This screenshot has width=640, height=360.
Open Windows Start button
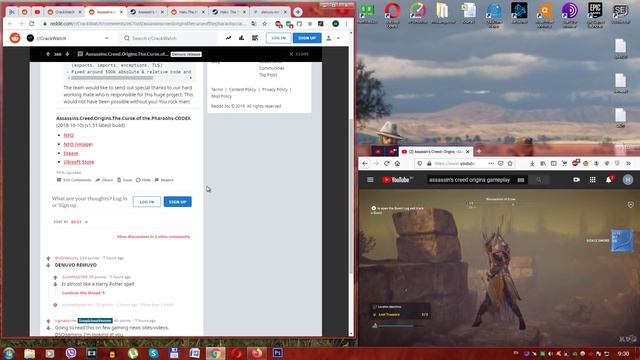coord(9,353)
